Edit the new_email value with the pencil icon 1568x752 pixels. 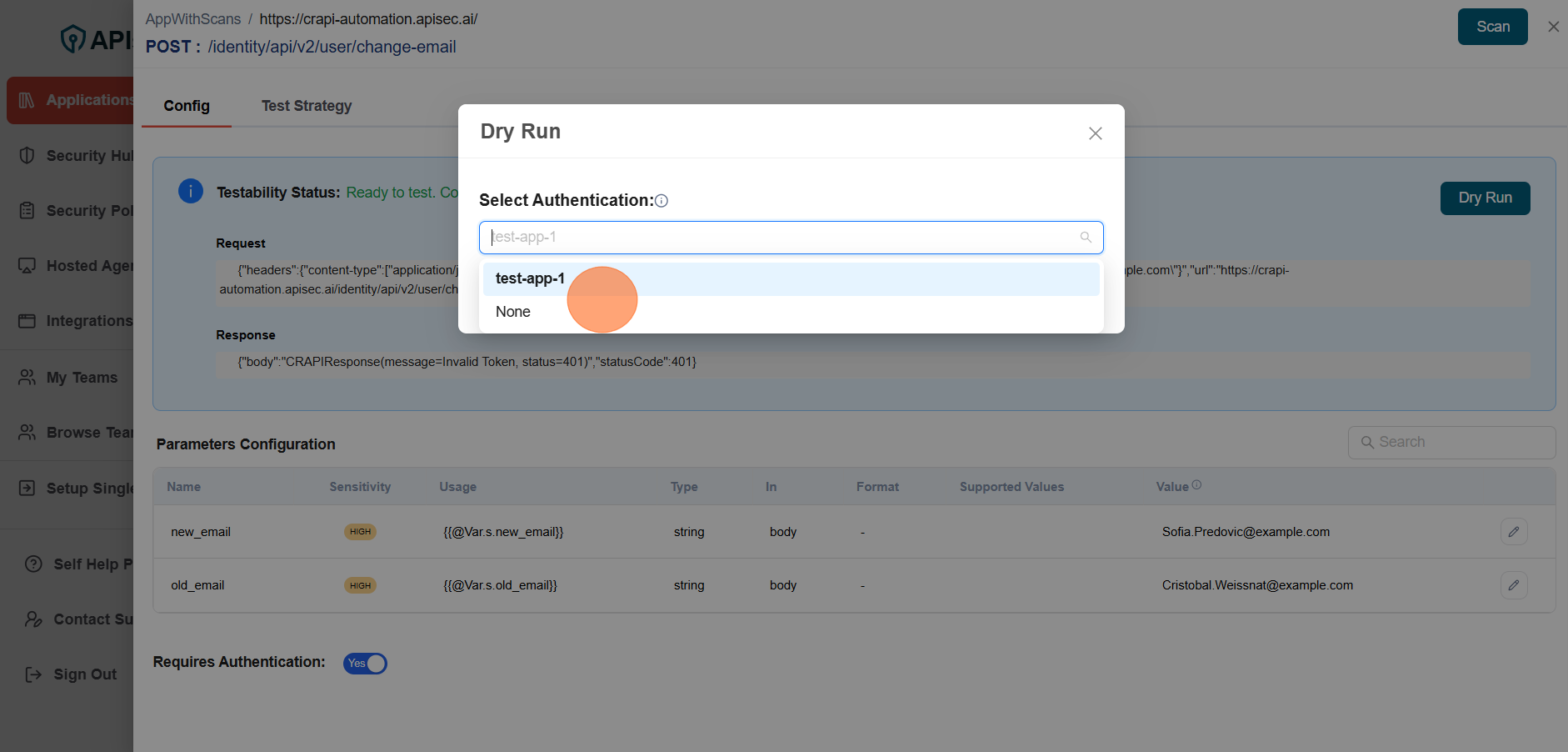tap(1514, 531)
